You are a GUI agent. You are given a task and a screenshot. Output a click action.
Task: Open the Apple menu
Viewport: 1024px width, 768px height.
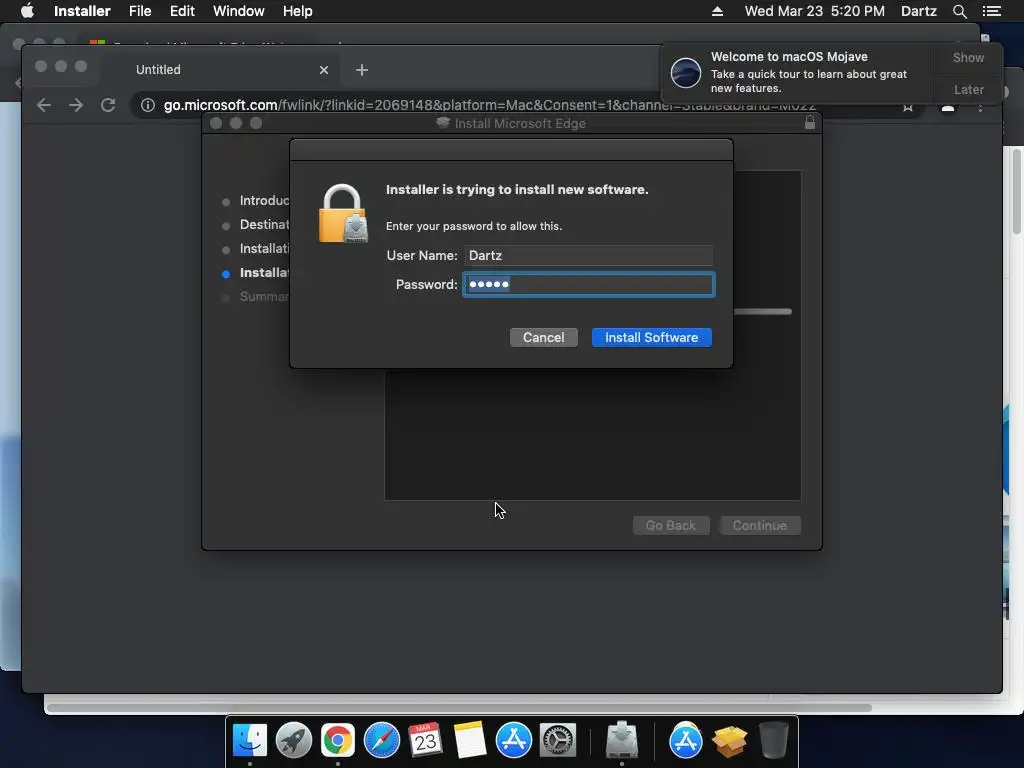coord(27,11)
